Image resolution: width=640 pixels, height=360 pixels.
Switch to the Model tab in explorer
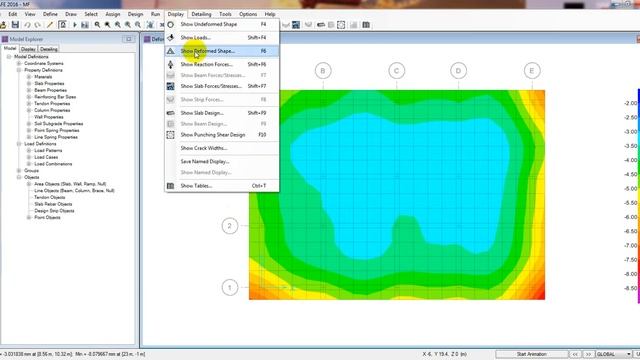point(10,49)
